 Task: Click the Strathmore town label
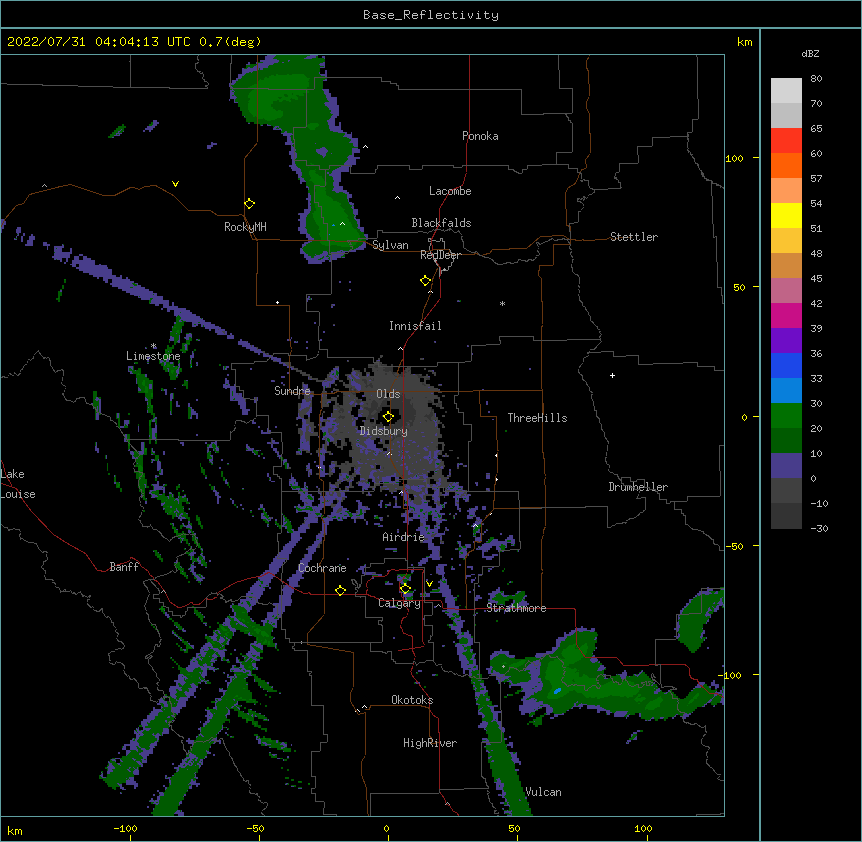(516, 608)
